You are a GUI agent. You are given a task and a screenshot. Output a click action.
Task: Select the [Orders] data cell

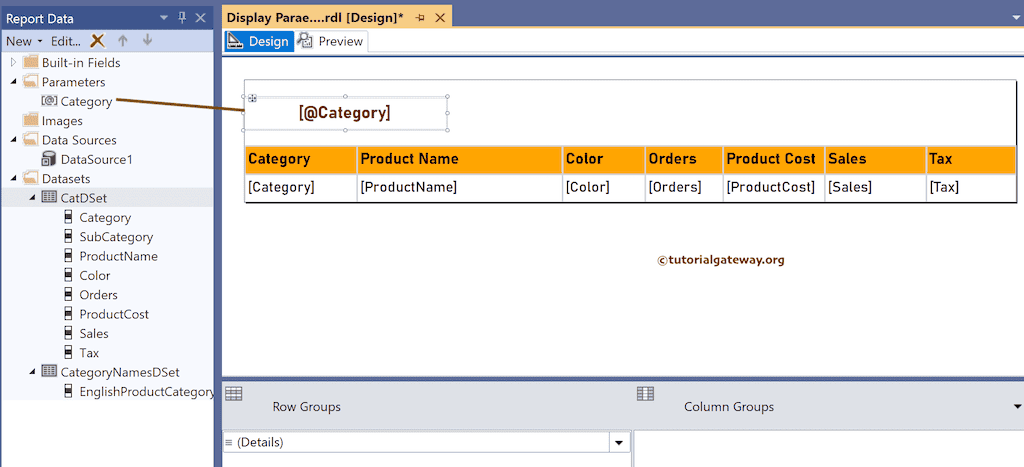tap(684, 187)
